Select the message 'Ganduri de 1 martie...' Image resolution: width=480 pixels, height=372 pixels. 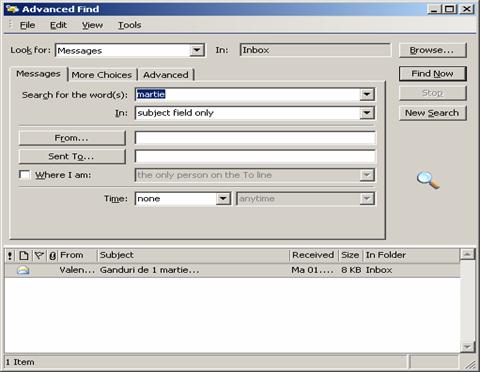150,270
